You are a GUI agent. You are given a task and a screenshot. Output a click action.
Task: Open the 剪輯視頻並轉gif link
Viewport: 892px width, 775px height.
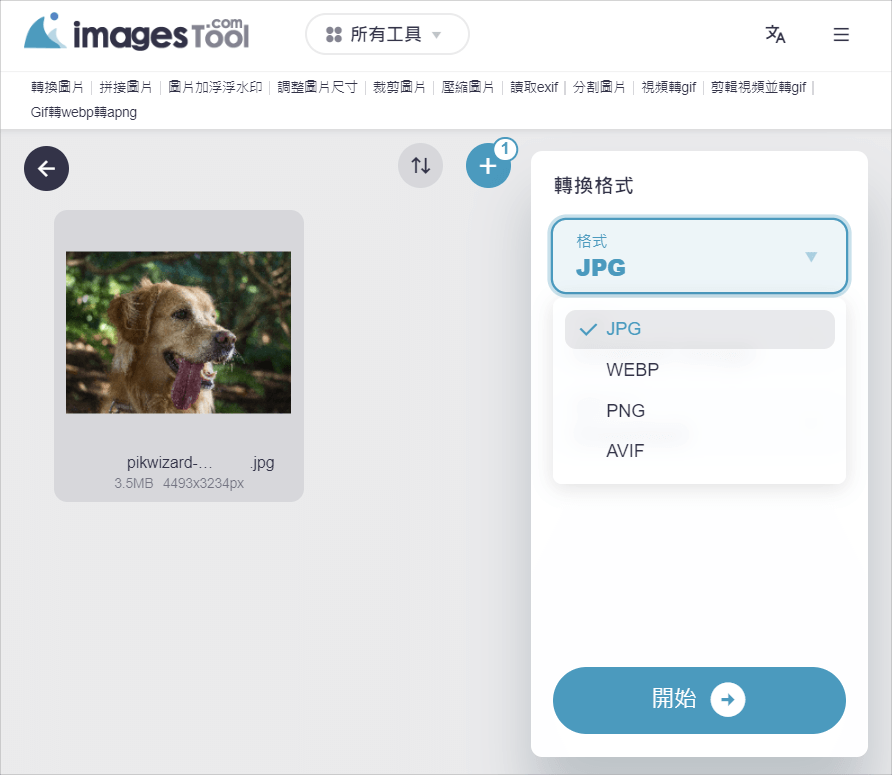pos(758,87)
